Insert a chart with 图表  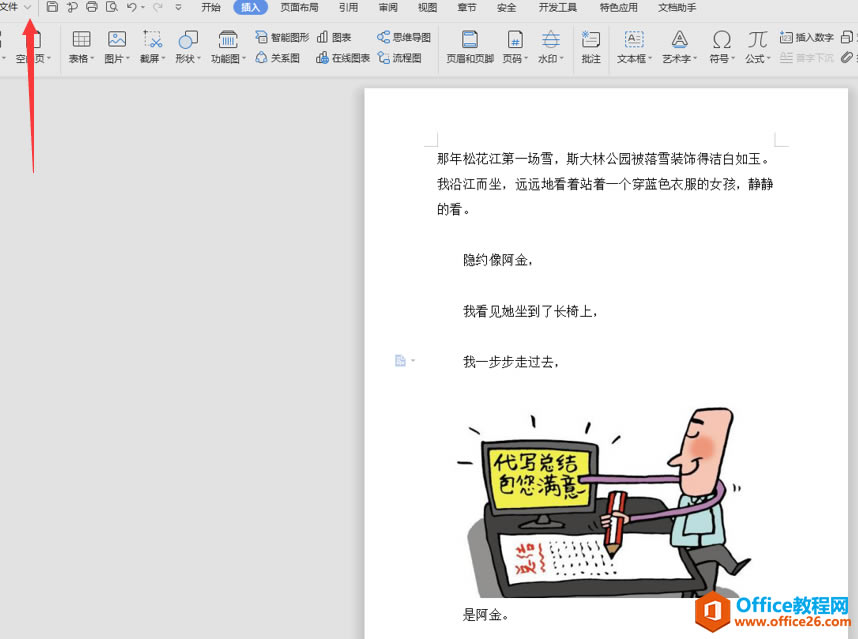(x=334, y=37)
